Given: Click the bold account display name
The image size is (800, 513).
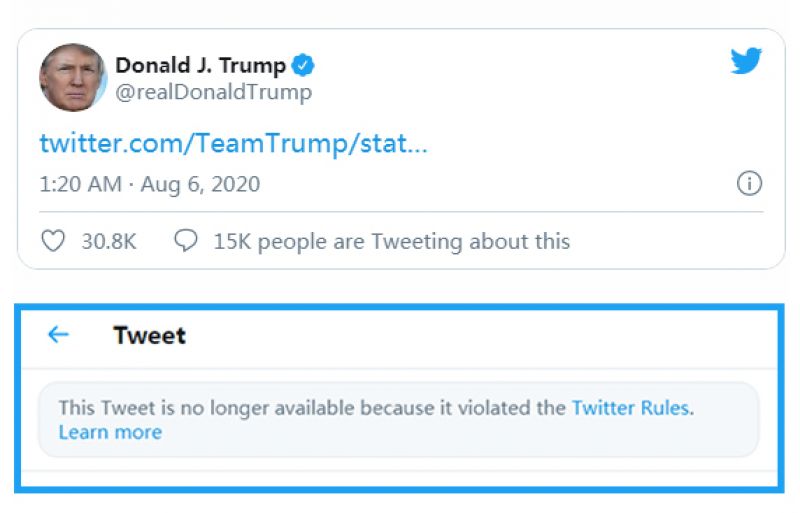Looking at the screenshot, I should click(x=200, y=66).
